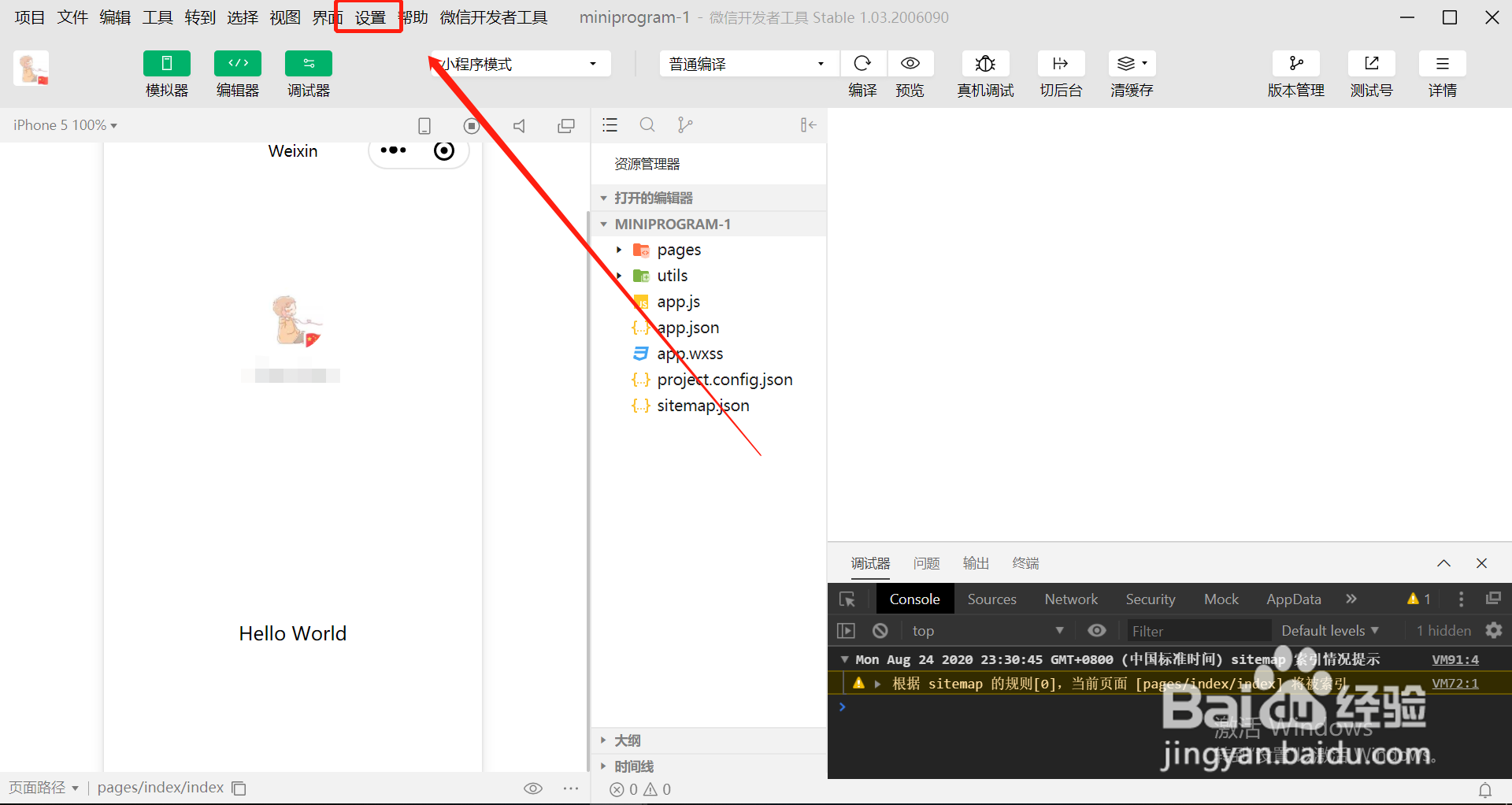Viewport: 1512px width, 805px height.
Task: Collapse the file tree sidebar icon
Action: click(x=808, y=124)
